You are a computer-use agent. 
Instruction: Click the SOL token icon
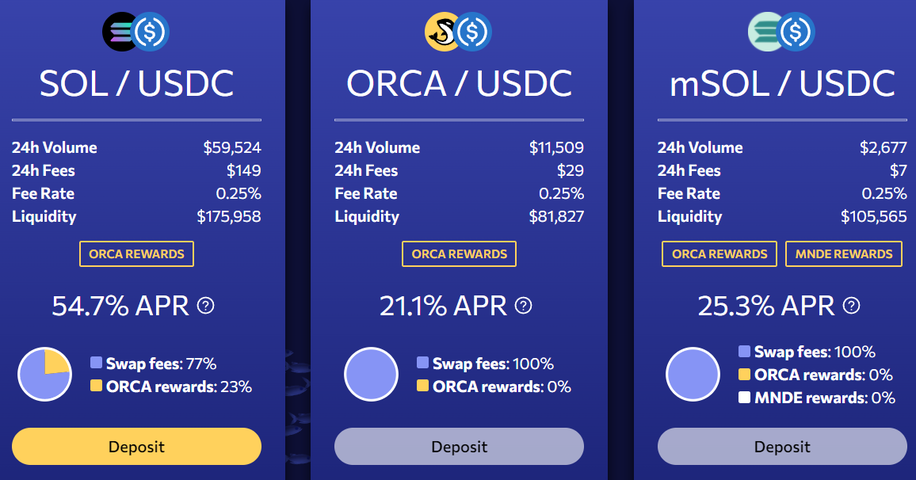[x=119, y=32]
